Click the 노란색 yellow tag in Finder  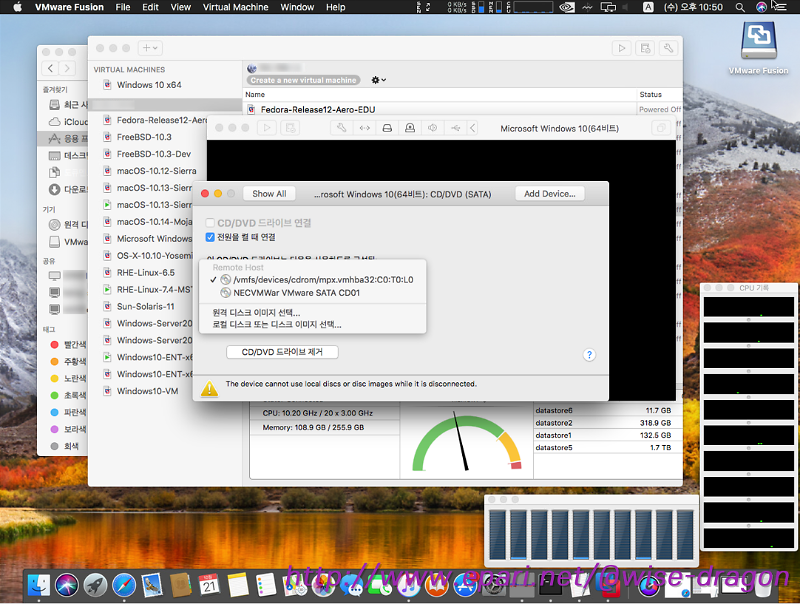[x=68, y=378]
